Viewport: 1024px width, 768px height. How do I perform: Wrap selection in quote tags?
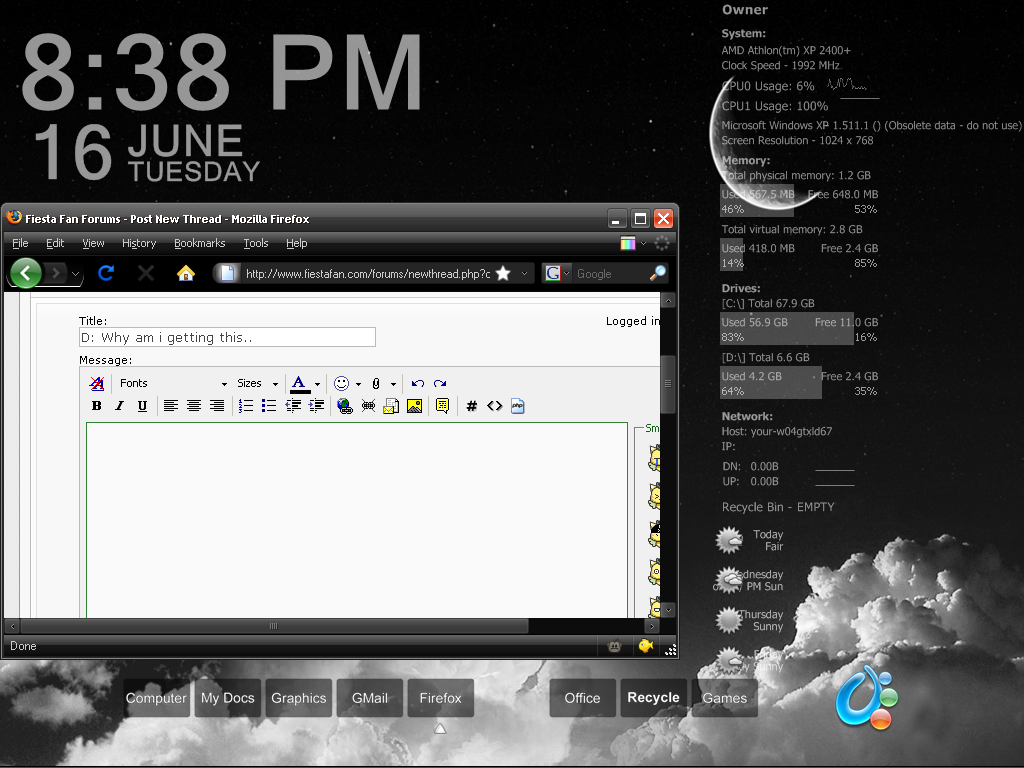[442, 406]
